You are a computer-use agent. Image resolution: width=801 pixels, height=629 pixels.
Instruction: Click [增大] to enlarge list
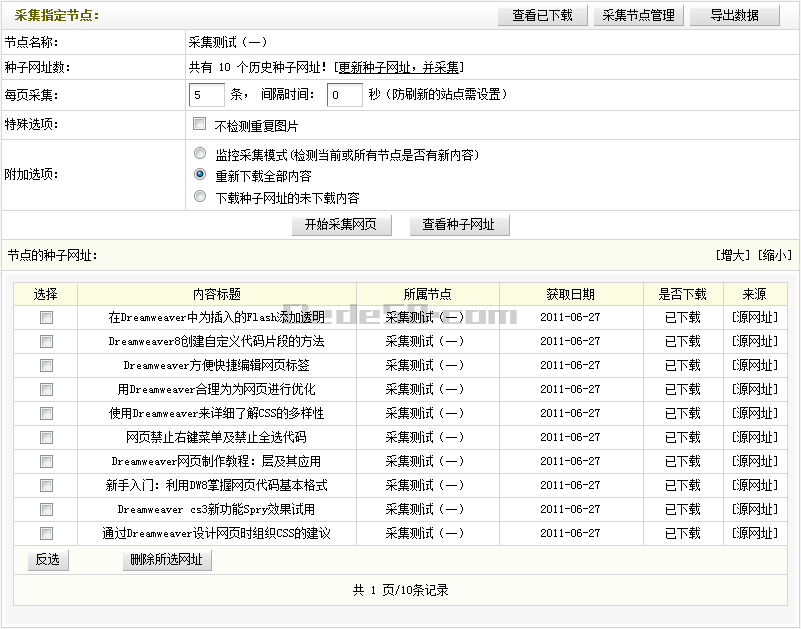click(x=733, y=256)
